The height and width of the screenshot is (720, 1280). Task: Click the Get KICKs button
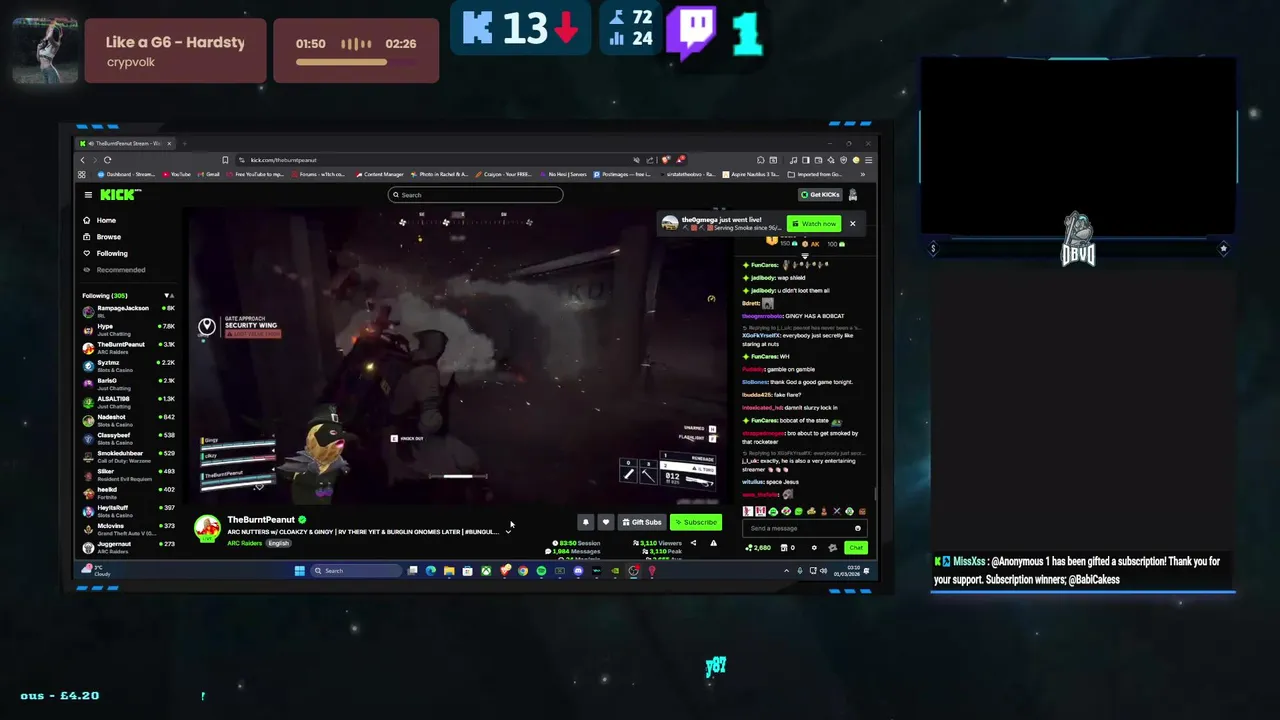coord(820,195)
